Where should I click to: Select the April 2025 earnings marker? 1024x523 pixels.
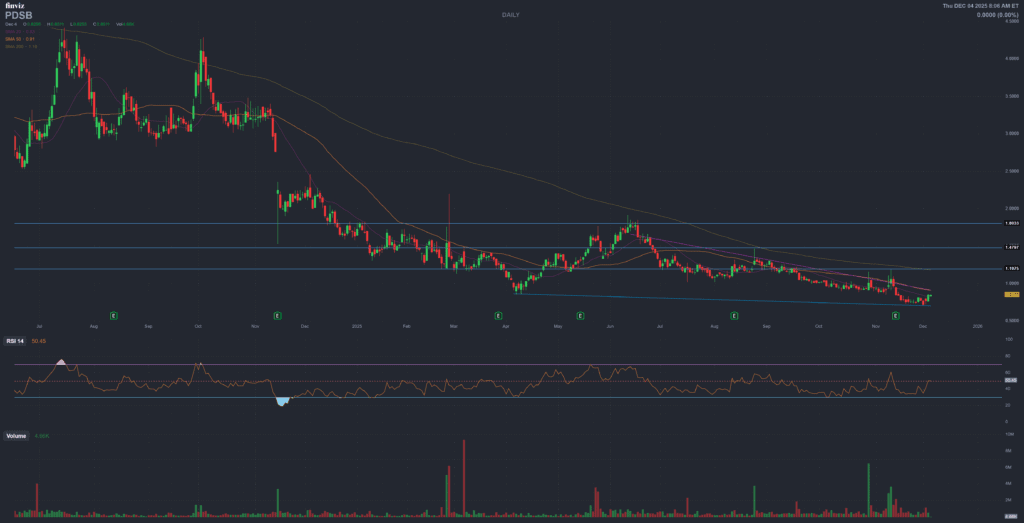498,314
